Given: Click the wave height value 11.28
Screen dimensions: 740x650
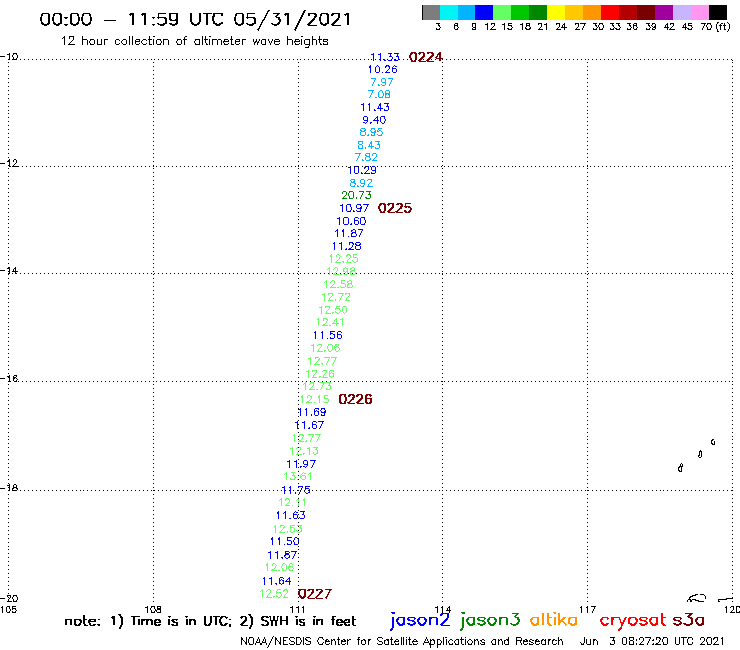Looking at the screenshot, I should tap(346, 246).
